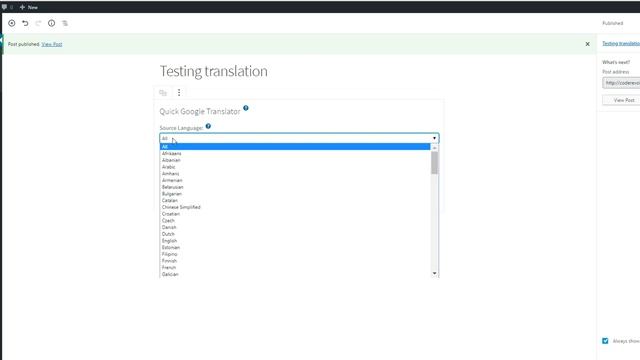Select Bulgarian in the dropdown list

pos(295,194)
